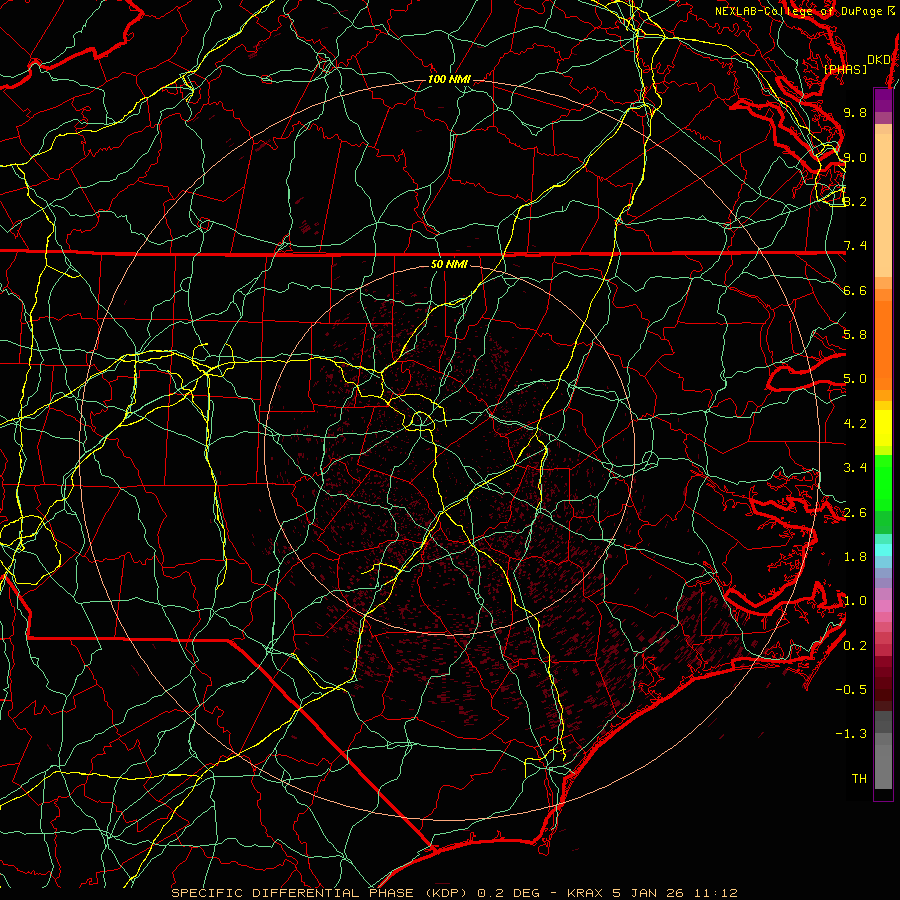Image resolution: width=900 pixels, height=900 pixels.
Task: Select the 7.4 value on the color scale
Action: [x=855, y=246]
